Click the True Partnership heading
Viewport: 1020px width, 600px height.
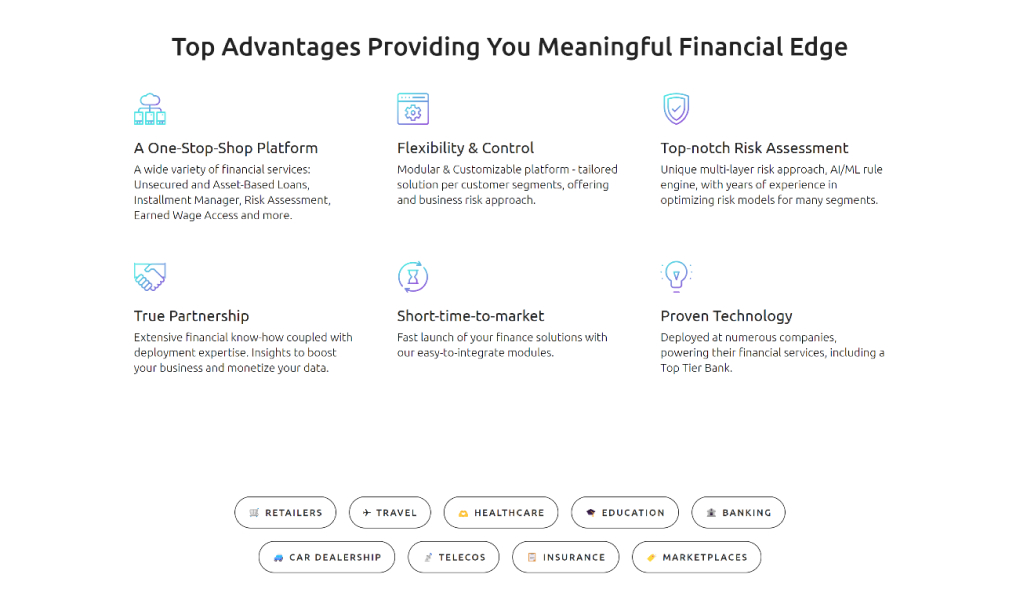tap(191, 316)
